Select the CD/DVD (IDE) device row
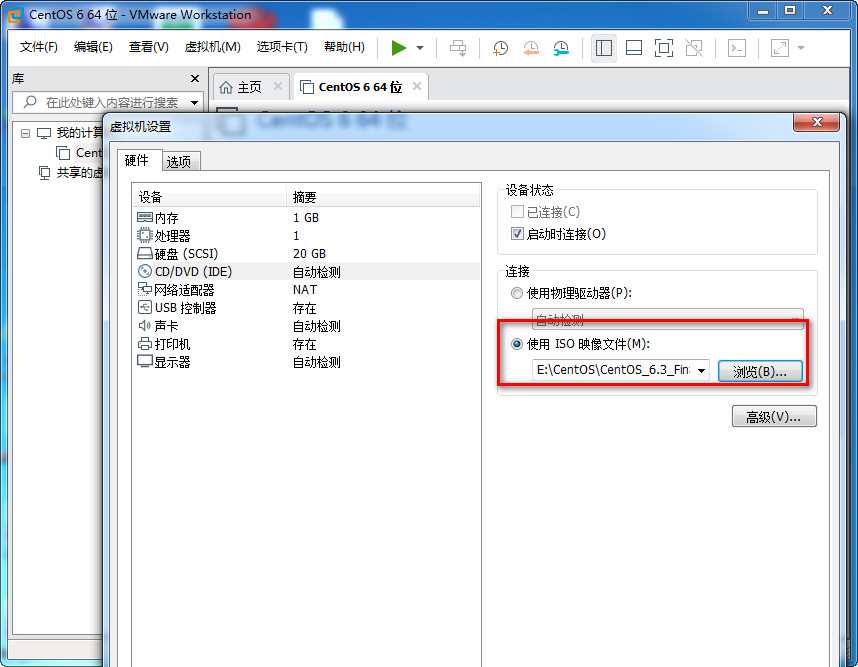Screen dimensions: 858x667 coord(306,272)
